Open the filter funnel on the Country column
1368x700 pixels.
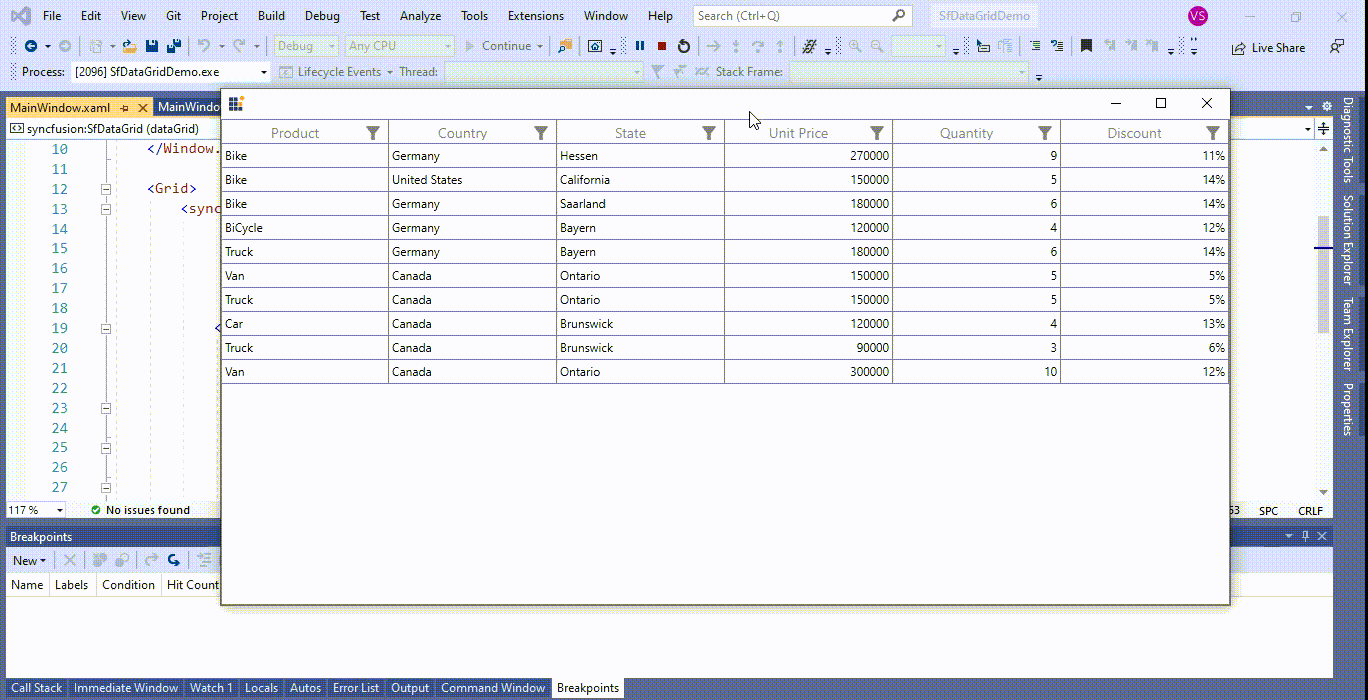tap(541, 132)
